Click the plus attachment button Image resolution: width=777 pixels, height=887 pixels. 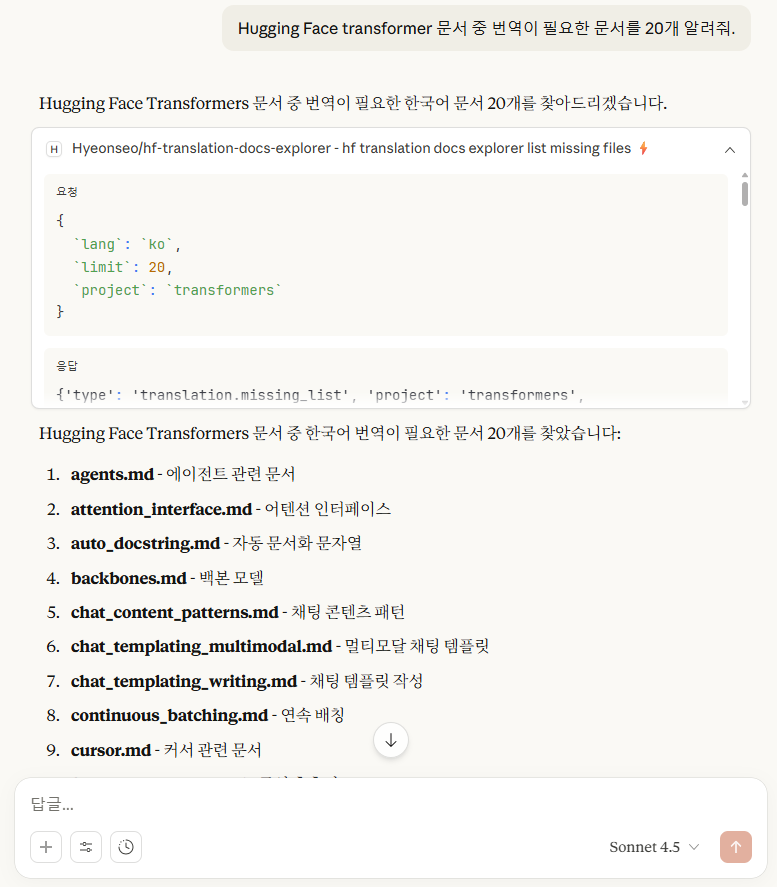(x=46, y=847)
